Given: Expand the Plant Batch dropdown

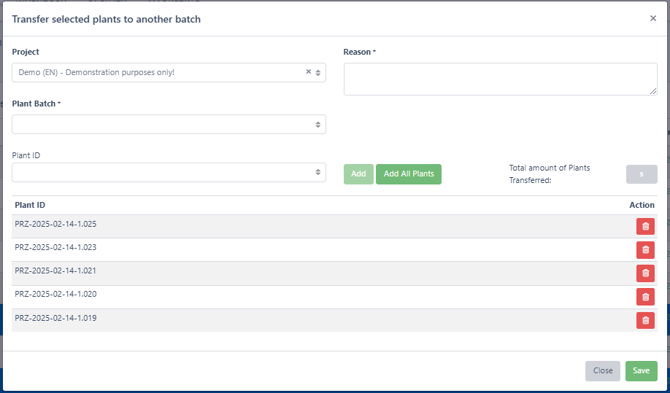Looking at the screenshot, I should coord(169,124).
